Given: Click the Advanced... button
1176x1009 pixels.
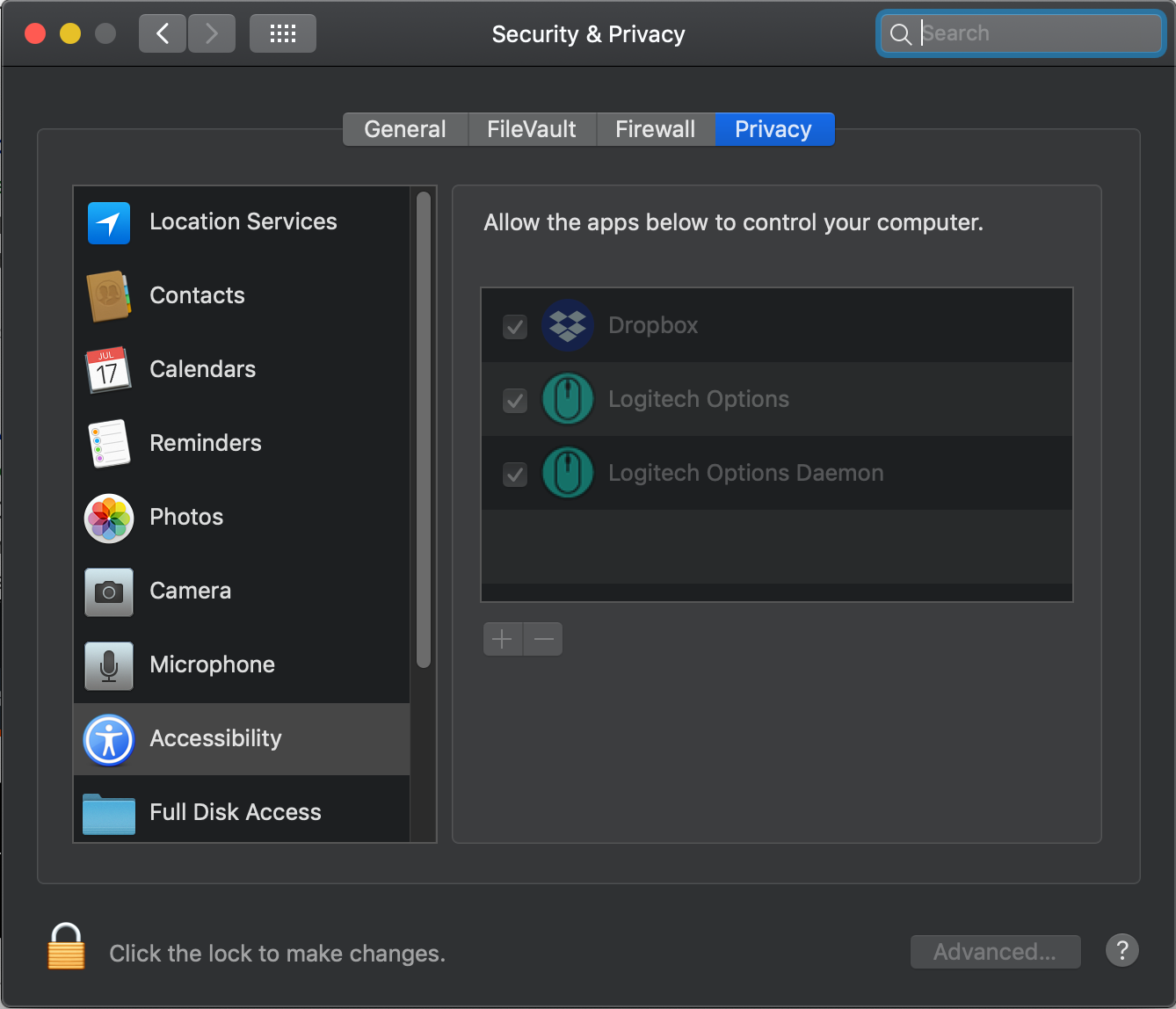Looking at the screenshot, I should coord(995,952).
